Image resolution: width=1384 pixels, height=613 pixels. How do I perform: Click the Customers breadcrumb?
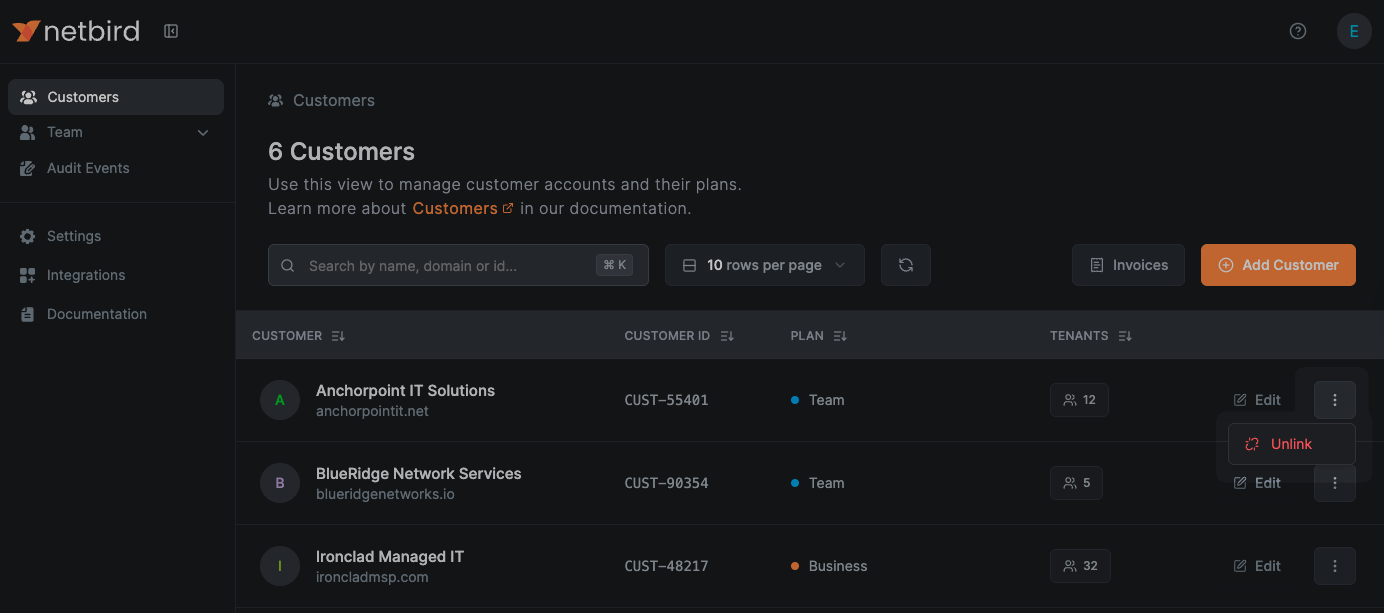click(x=334, y=101)
